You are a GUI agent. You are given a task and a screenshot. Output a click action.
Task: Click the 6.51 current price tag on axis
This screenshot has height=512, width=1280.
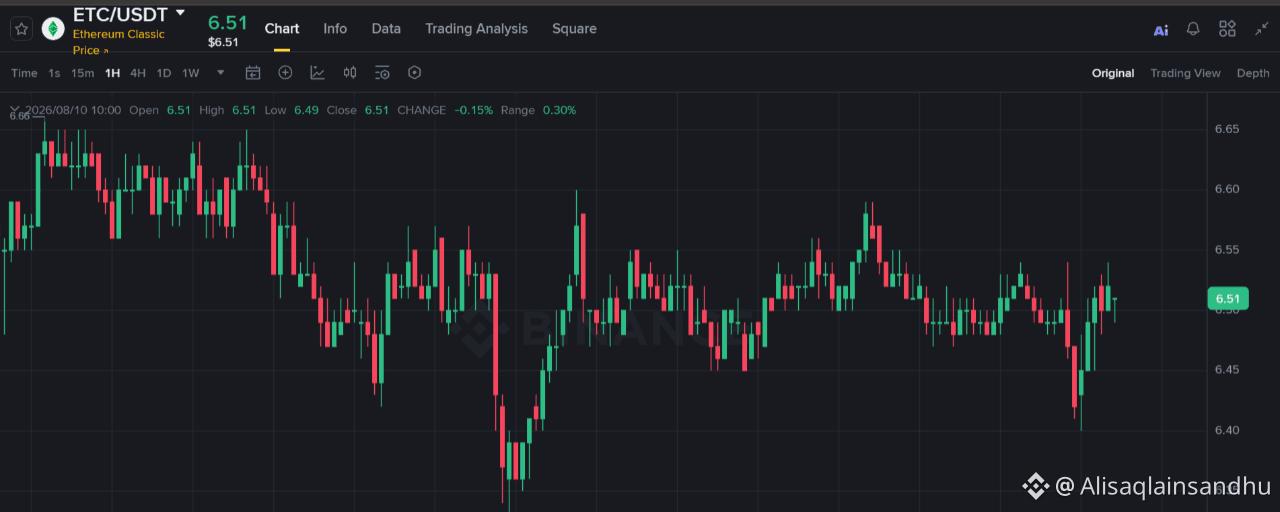(1227, 299)
